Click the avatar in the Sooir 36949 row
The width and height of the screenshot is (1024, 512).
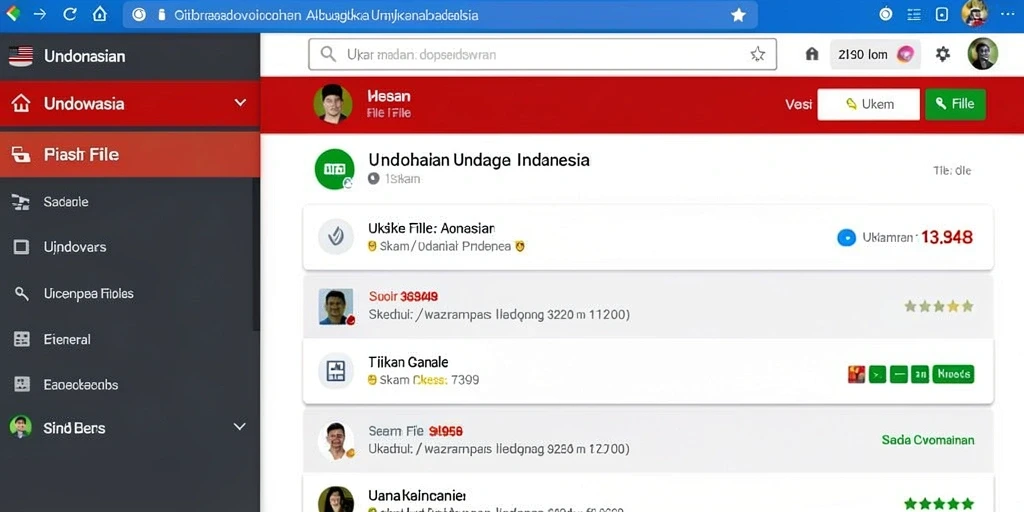pyautogui.click(x=336, y=306)
